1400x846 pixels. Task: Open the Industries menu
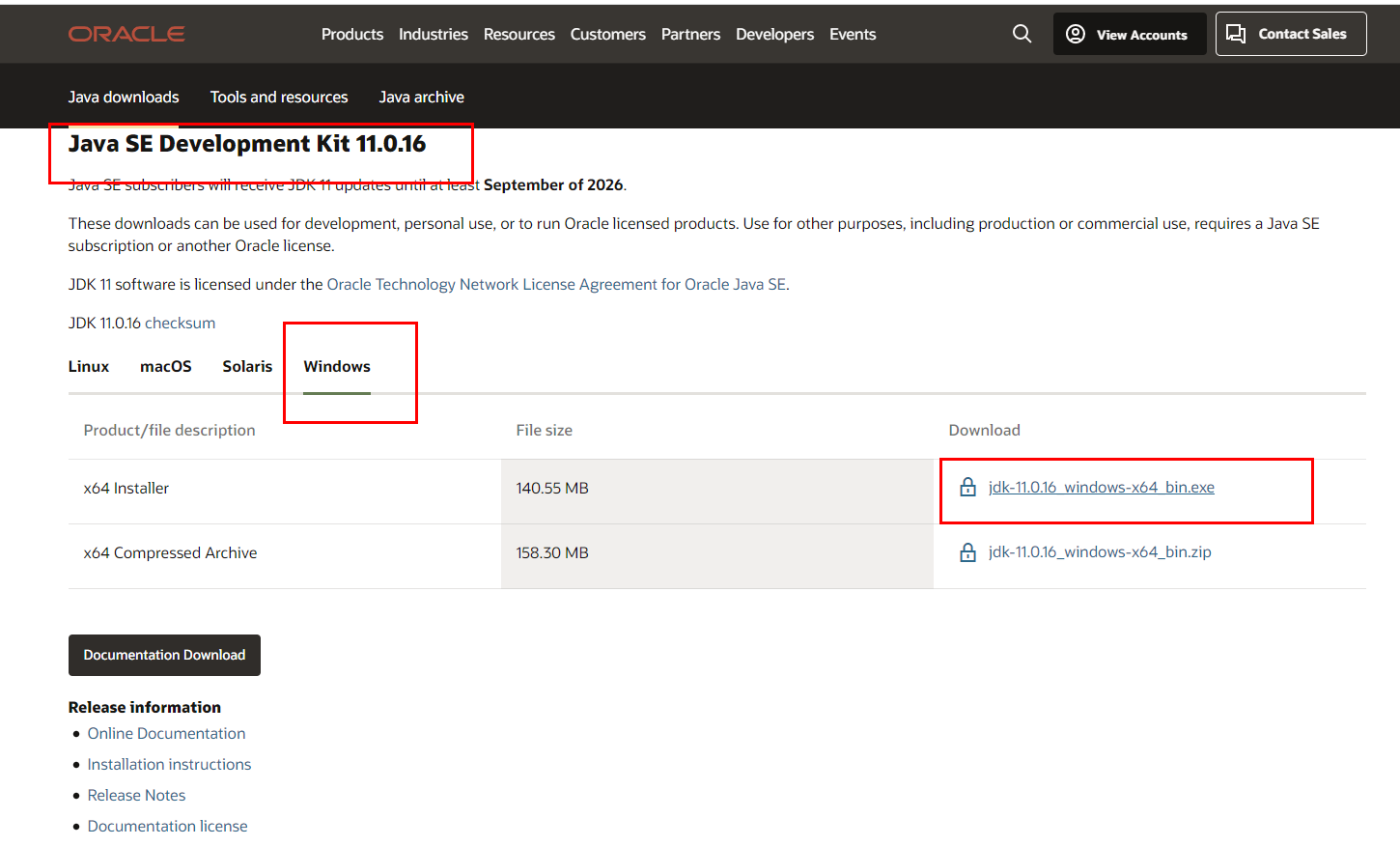[434, 34]
